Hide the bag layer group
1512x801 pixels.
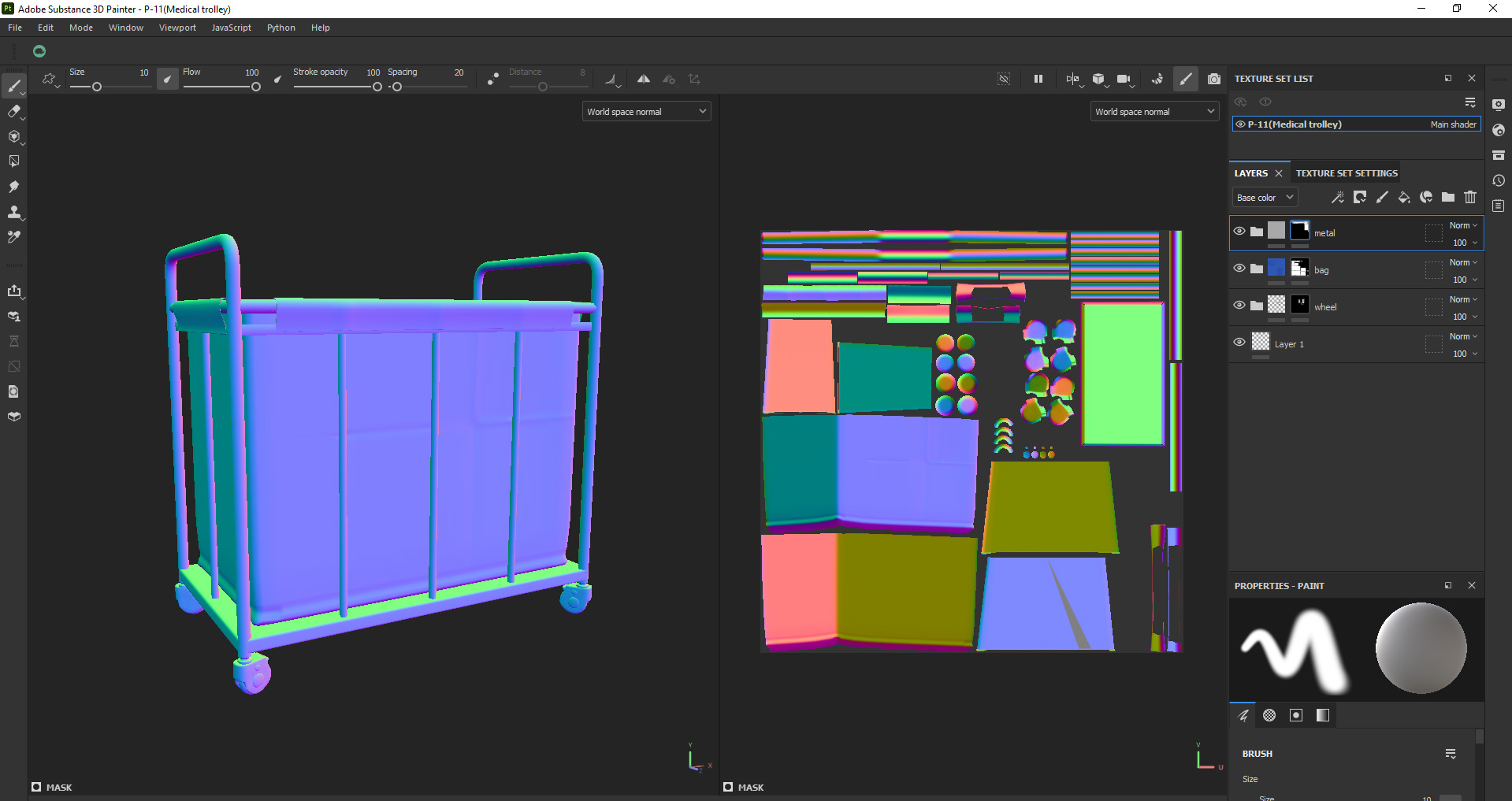click(x=1239, y=269)
